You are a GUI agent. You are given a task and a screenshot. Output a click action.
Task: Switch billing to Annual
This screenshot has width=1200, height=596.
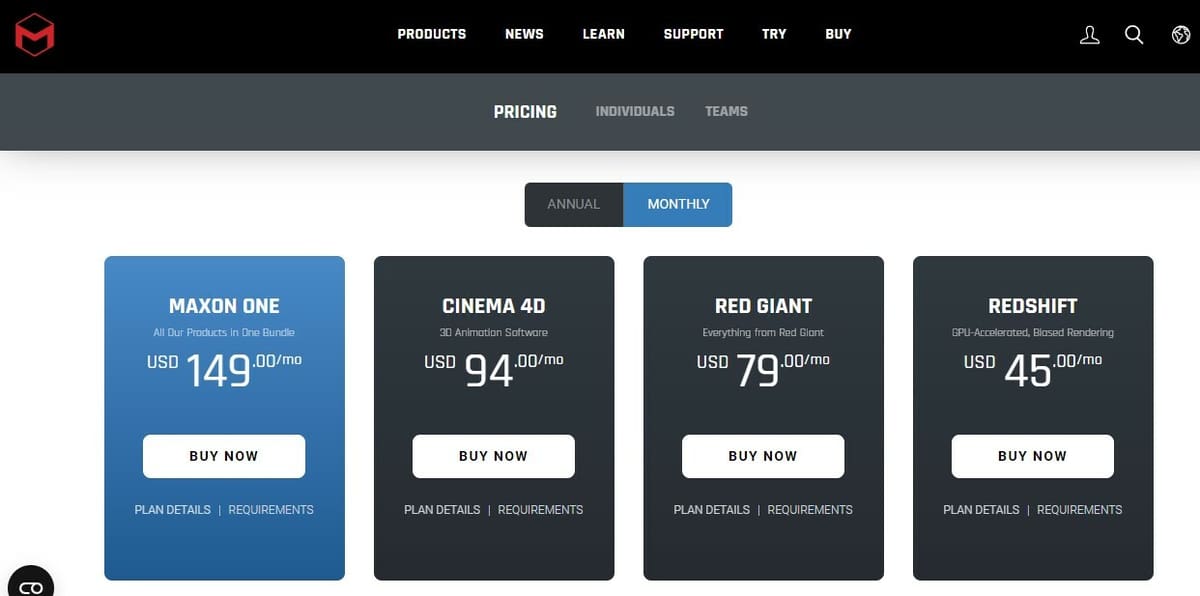[x=574, y=204]
